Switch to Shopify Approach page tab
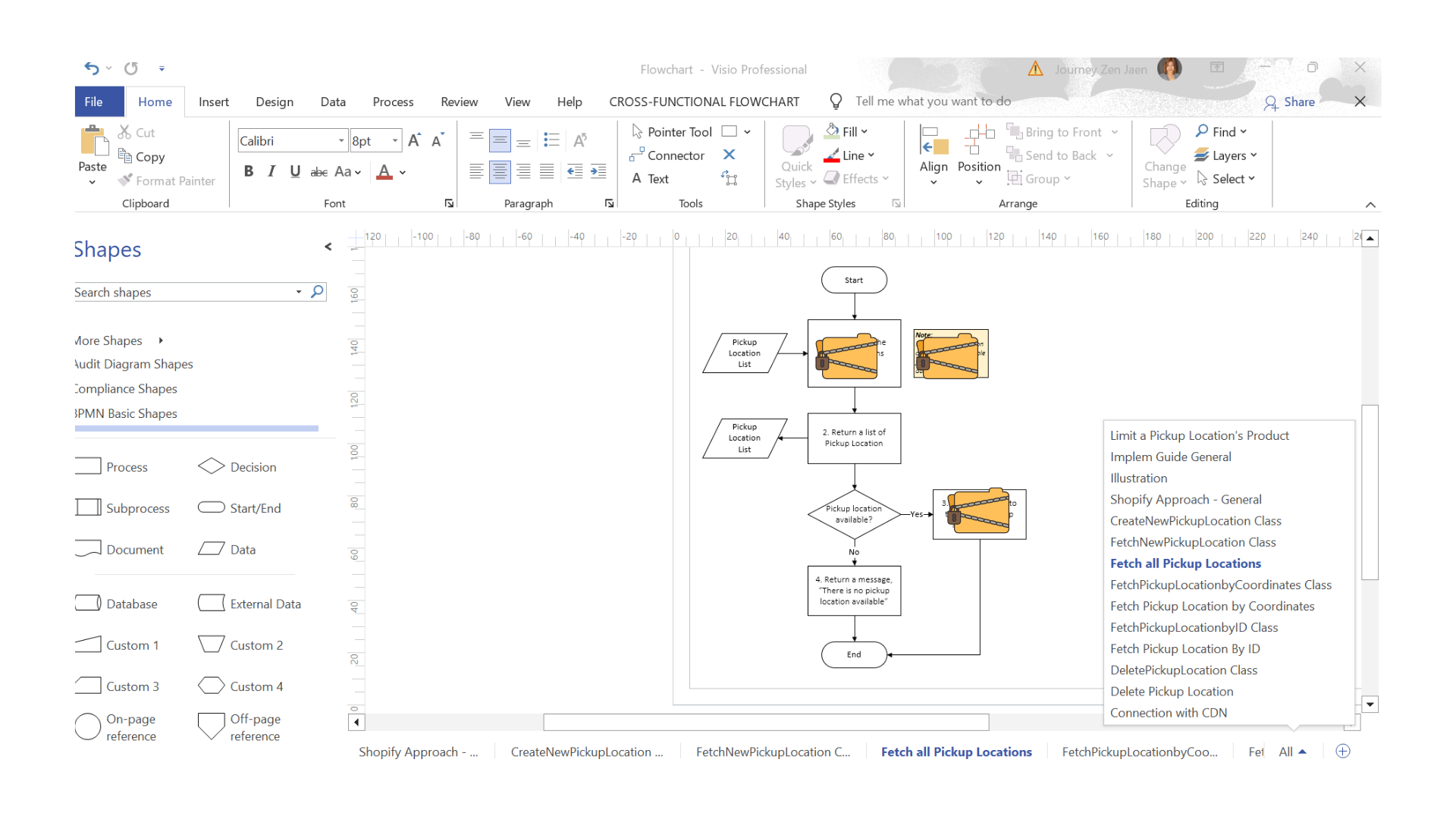The width and height of the screenshot is (1456, 819). coord(418,752)
